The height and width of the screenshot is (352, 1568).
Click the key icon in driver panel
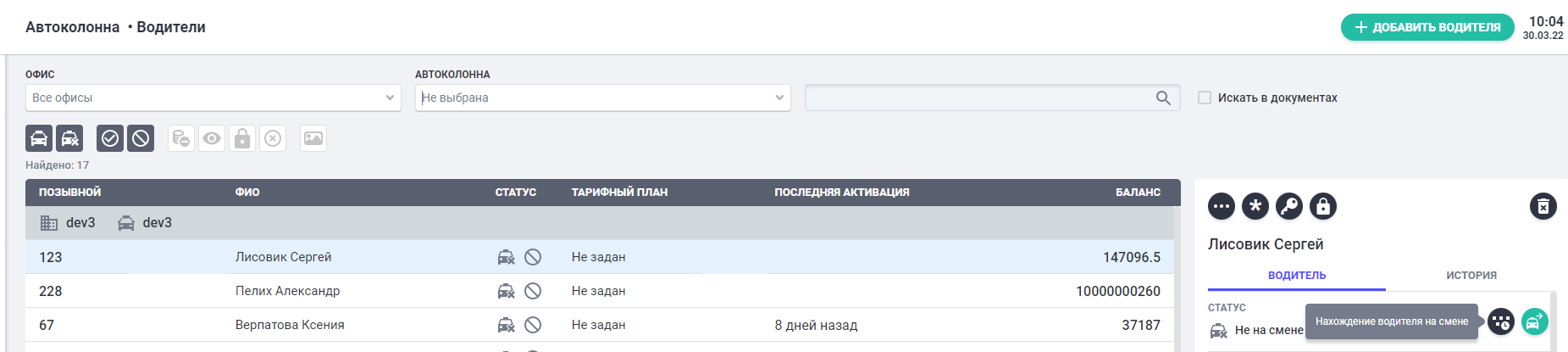click(x=1289, y=206)
